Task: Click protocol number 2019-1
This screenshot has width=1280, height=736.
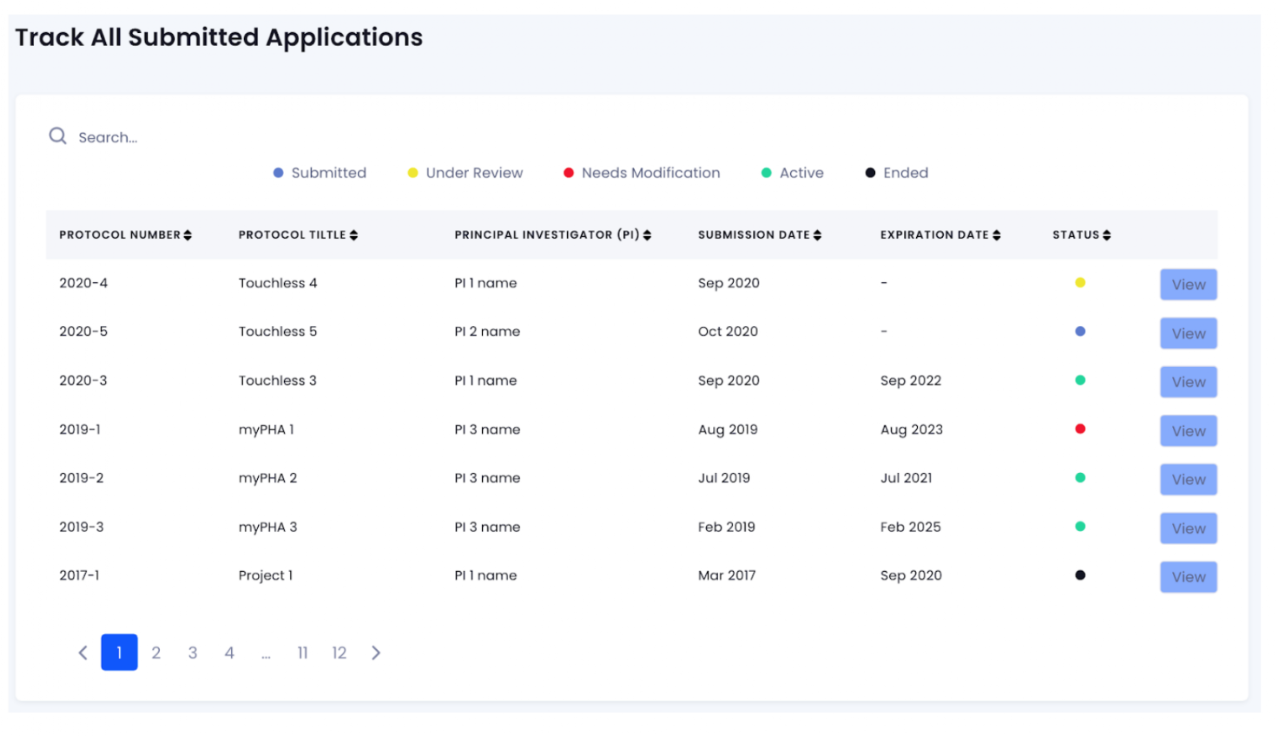Action: click(80, 430)
